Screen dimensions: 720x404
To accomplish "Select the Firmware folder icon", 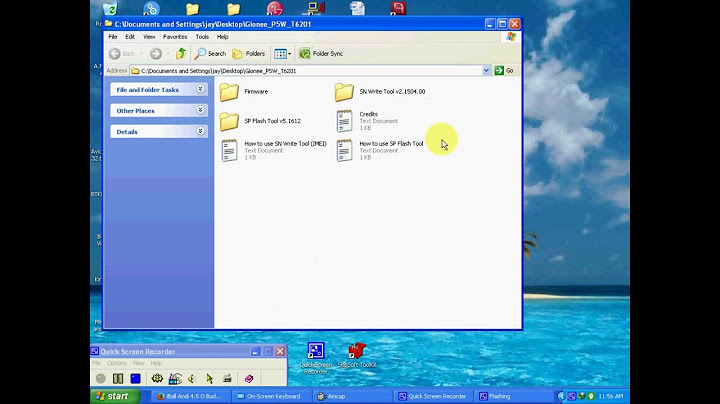I will point(229,92).
